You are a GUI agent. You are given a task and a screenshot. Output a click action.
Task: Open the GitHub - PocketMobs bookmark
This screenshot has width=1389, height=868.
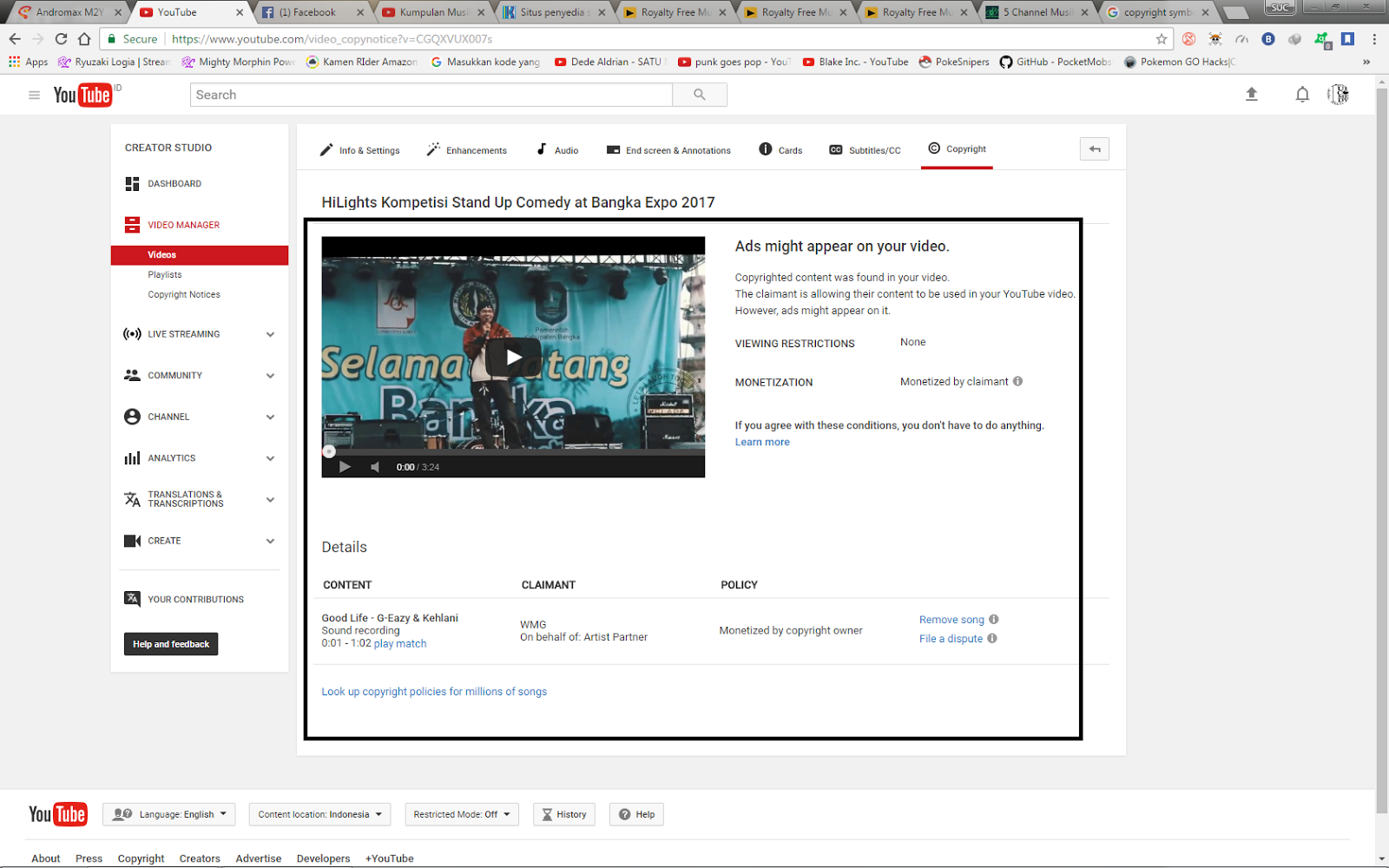click(x=1056, y=62)
